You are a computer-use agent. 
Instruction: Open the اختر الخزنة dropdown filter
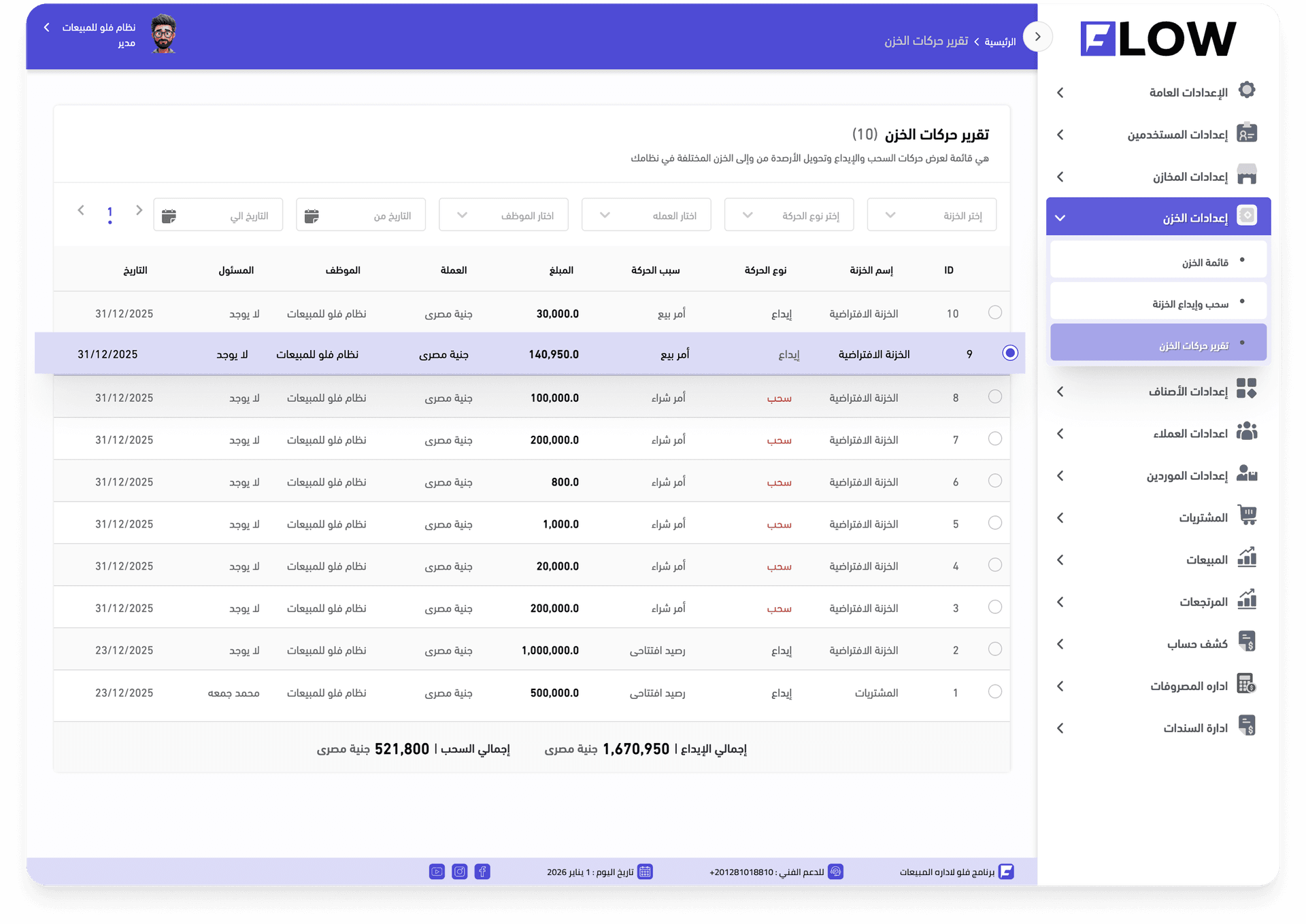[931, 214]
